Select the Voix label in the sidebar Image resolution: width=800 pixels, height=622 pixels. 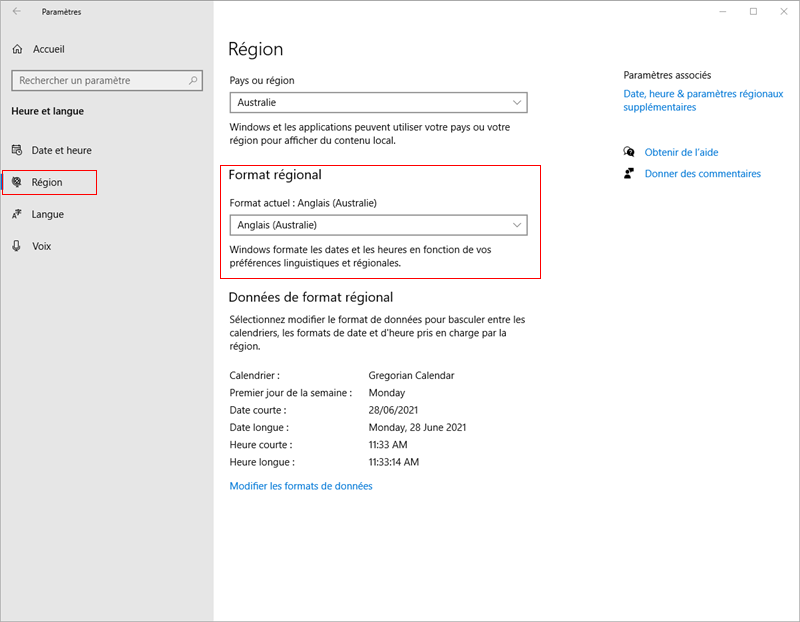[41, 246]
